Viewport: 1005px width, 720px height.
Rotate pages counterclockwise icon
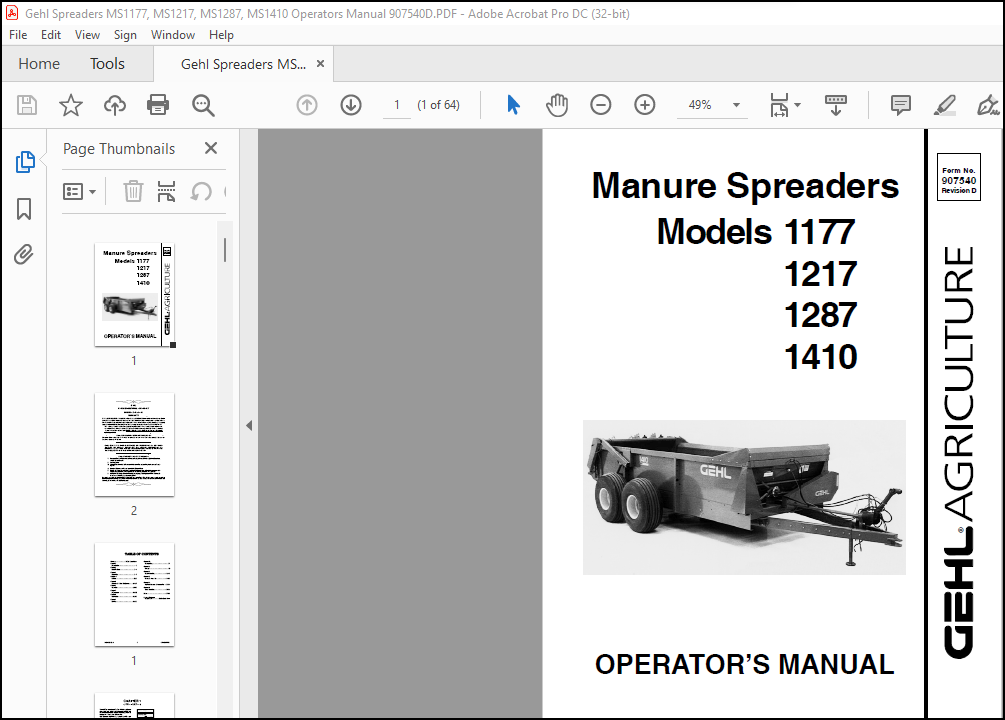tap(201, 191)
